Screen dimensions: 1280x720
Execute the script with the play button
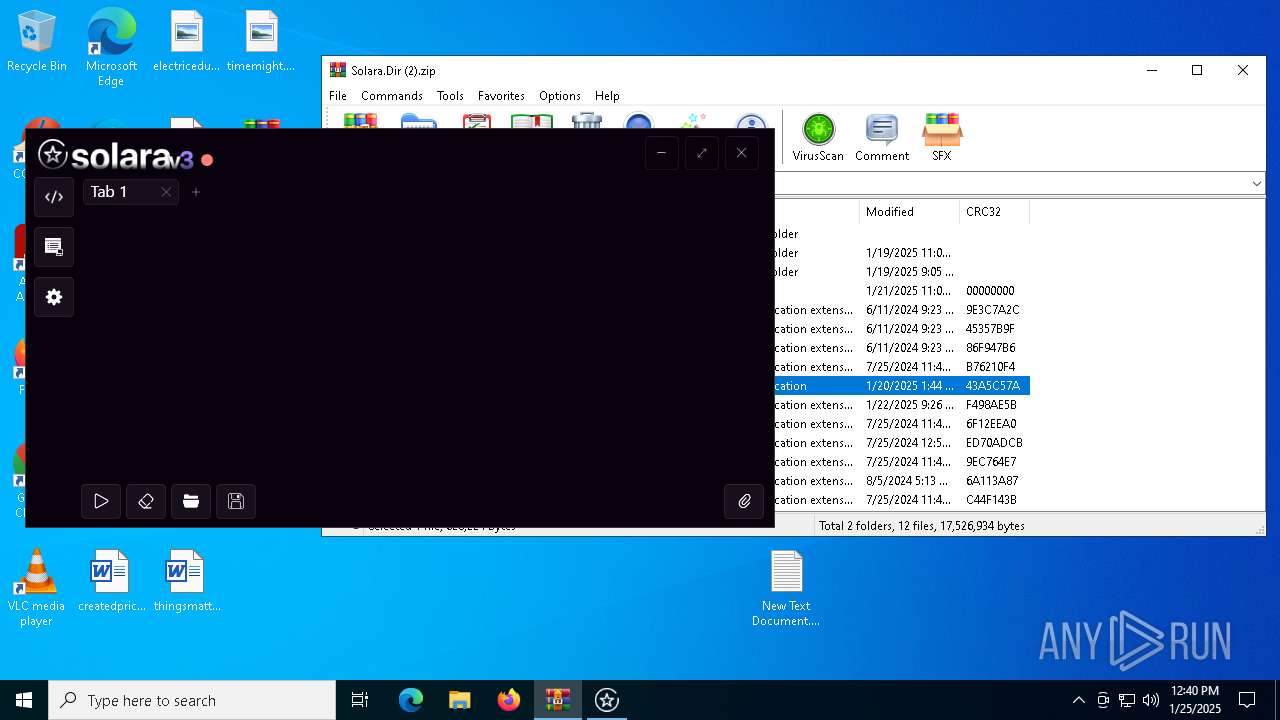tap(101, 501)
